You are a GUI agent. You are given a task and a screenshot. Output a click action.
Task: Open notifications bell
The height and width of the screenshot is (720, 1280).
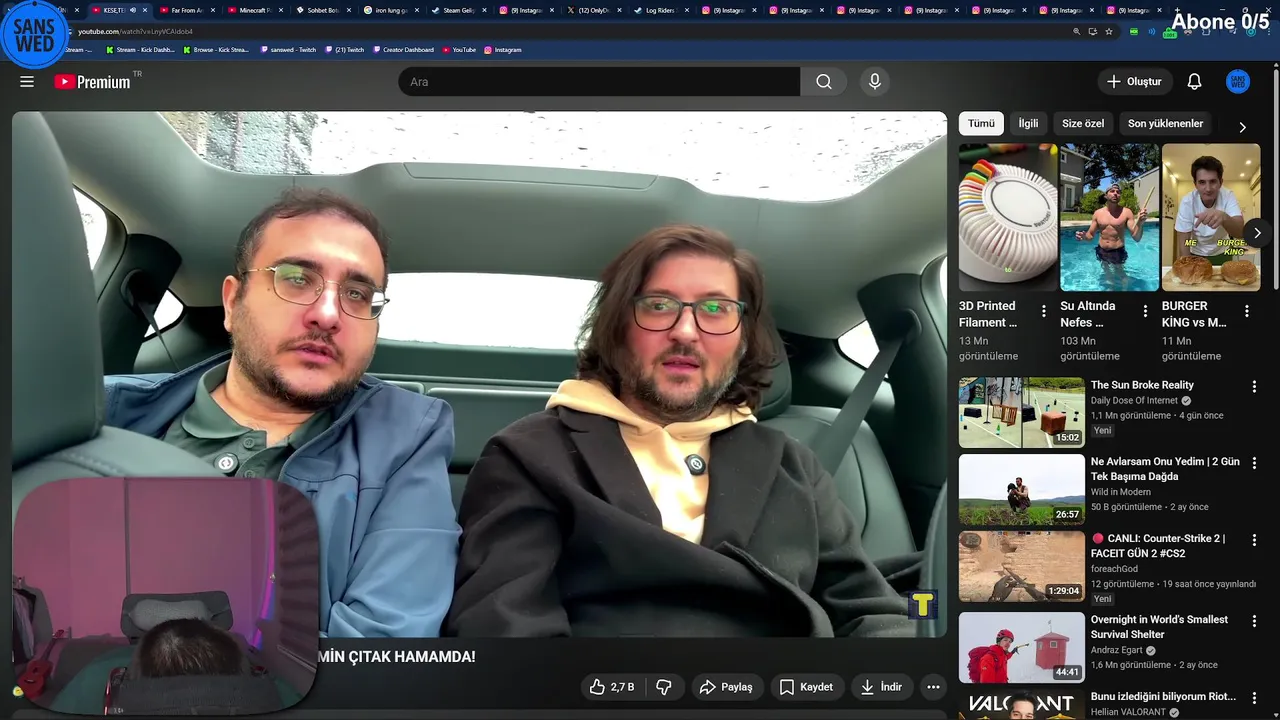point(1194,82)
